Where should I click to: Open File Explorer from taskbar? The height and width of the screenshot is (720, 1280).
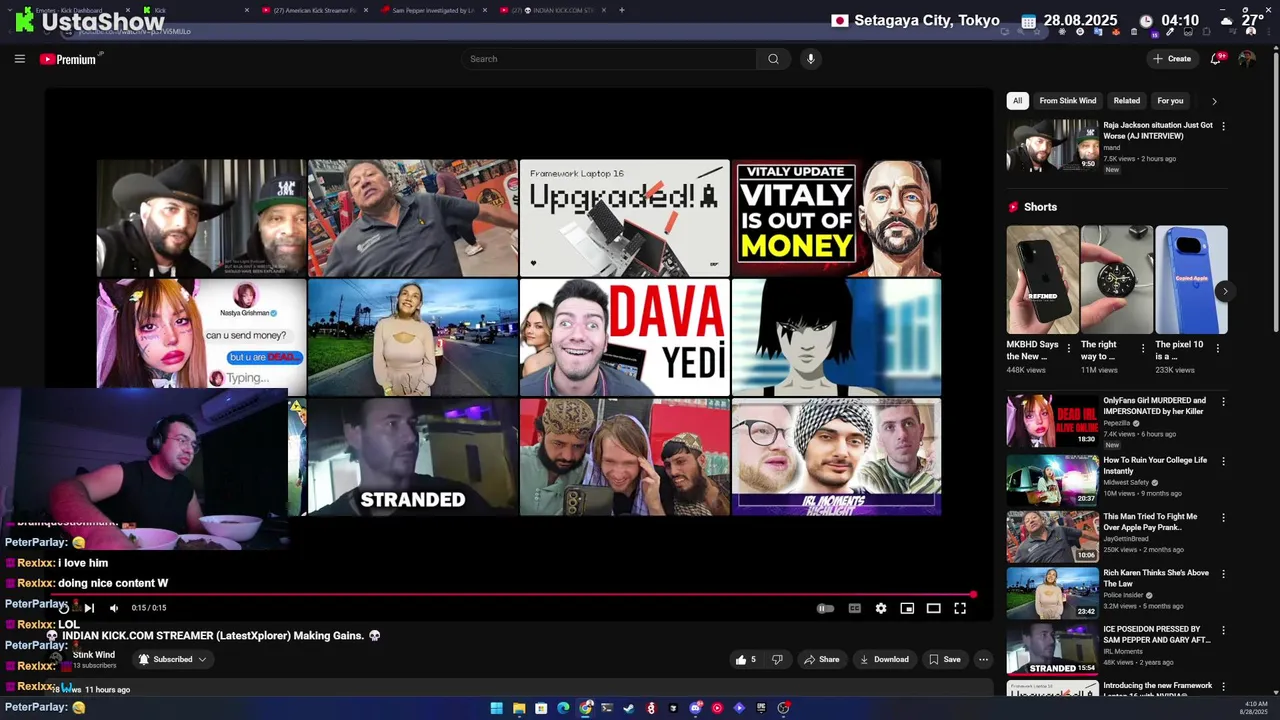click(x=519, y=708)
